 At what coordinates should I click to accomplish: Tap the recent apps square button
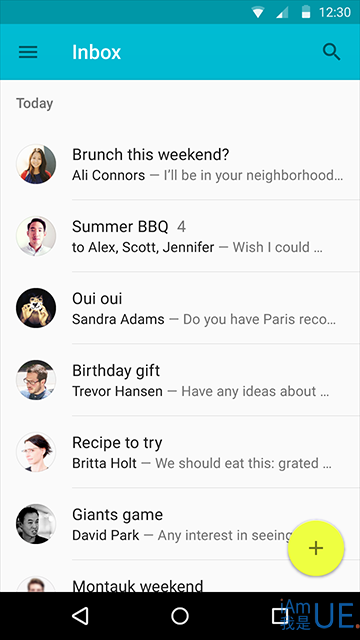pyautogui.click(x=280, y=616)
